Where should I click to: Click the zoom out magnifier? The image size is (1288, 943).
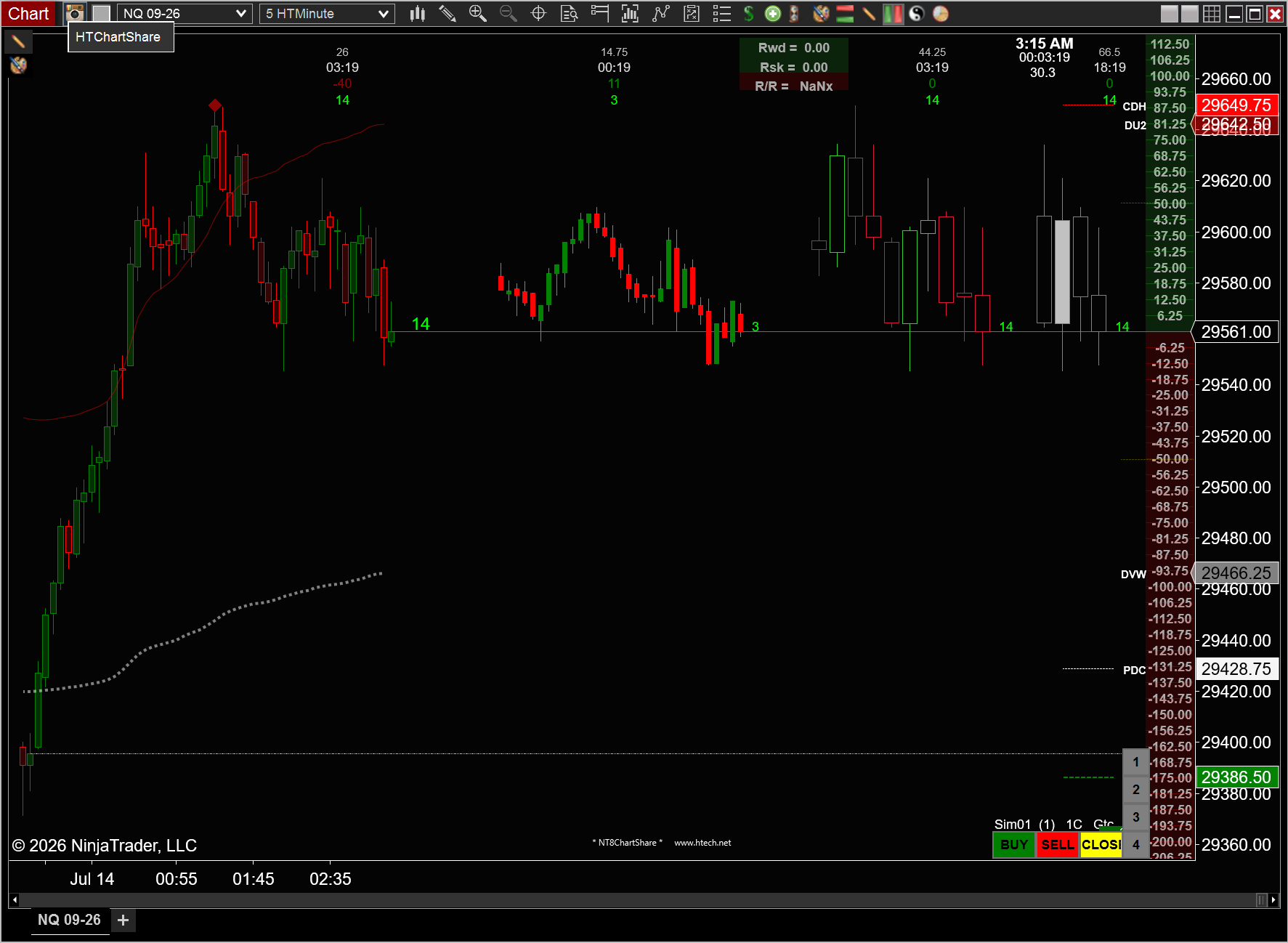click(x=509, y=13)
